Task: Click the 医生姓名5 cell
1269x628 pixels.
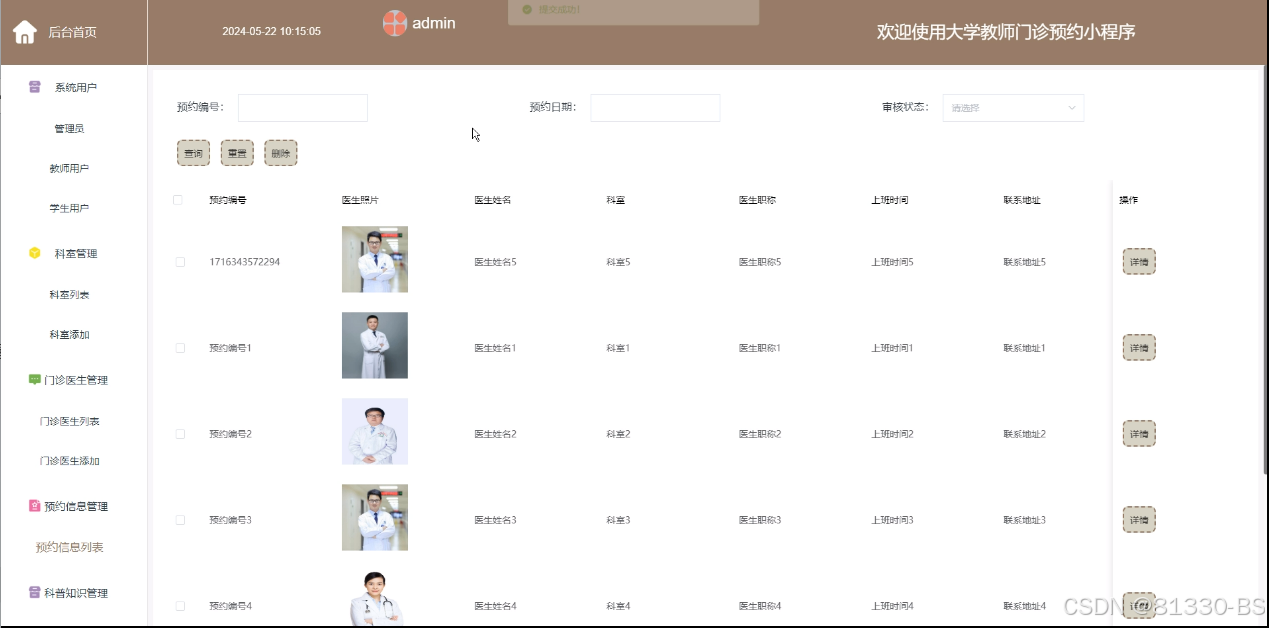Action: (x=495, y=262)
